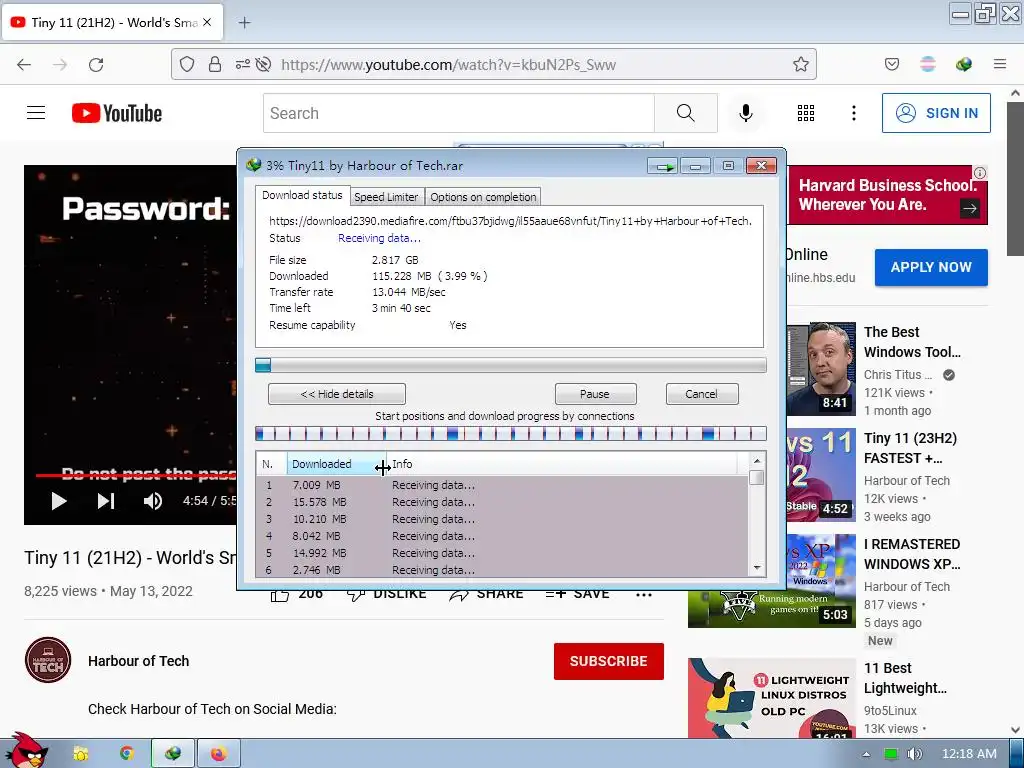Click the taskbar clock 12:18 AM
Screen dimensions: 1024x768
coord(969,754)
